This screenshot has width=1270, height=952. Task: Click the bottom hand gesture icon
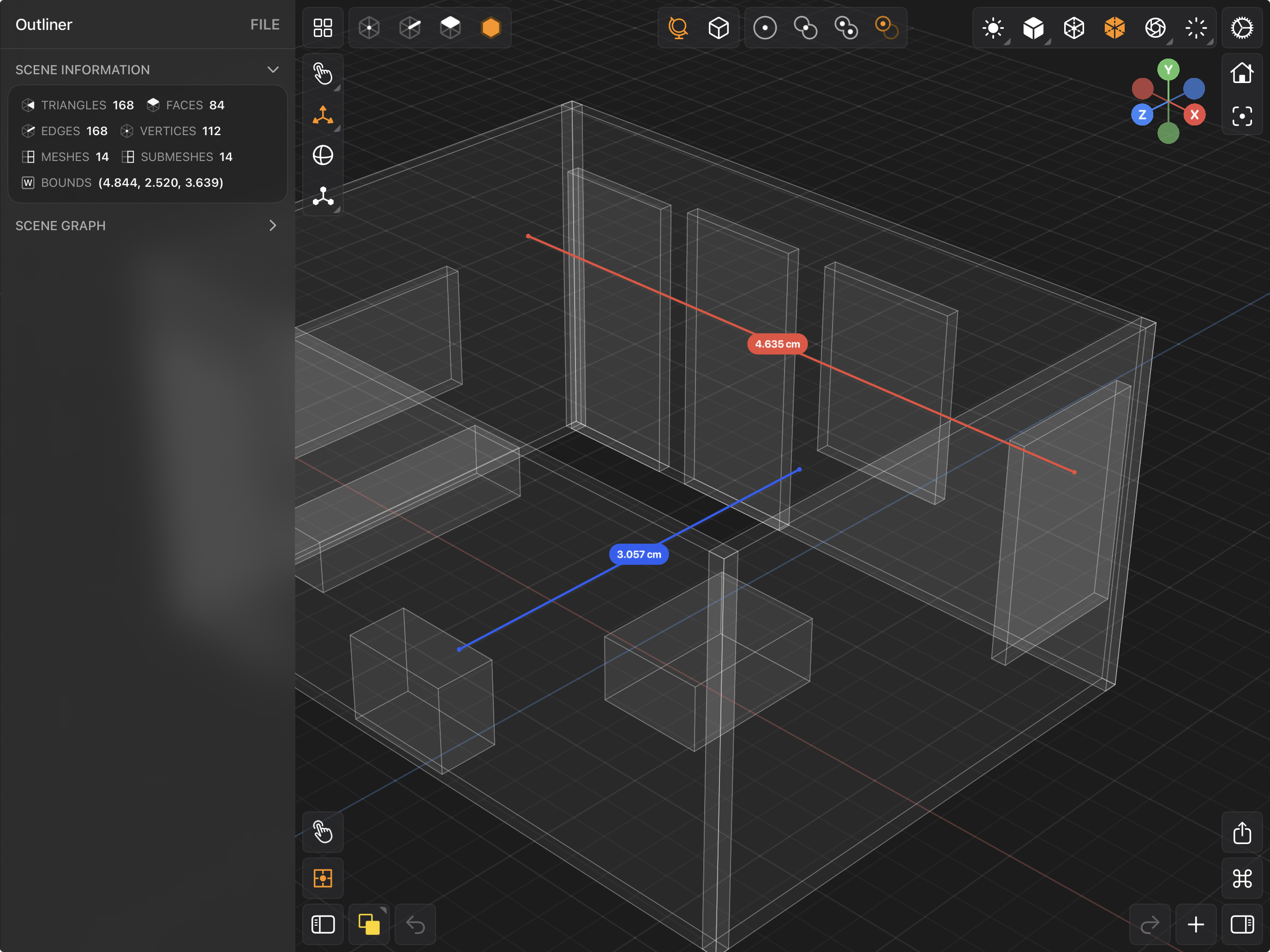point(323,832)
